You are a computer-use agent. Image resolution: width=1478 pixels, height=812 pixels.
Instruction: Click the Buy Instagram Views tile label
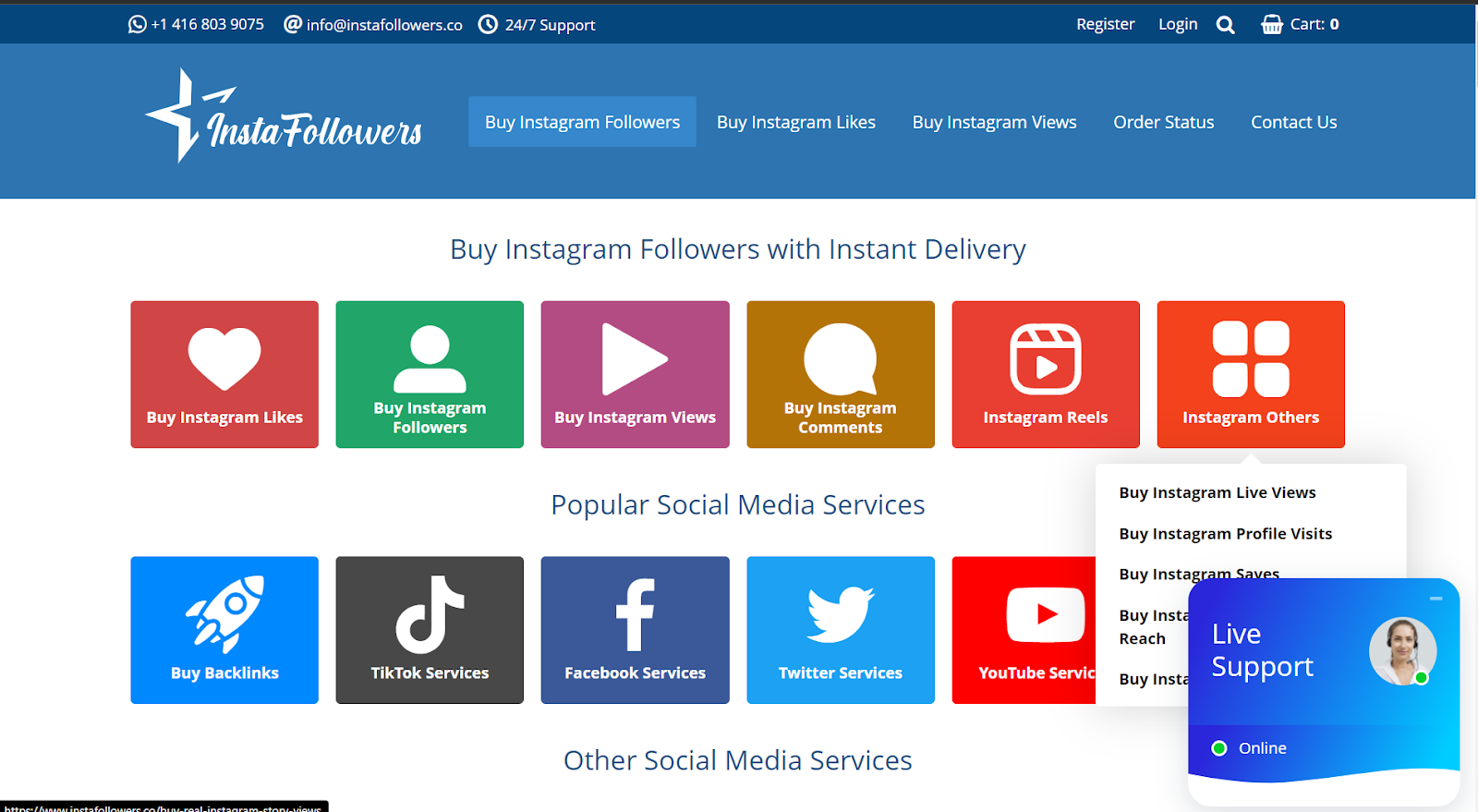click(x=635, y=418)
